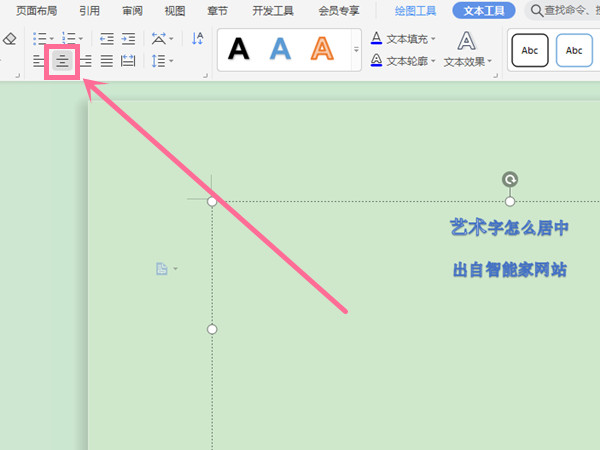This screenshot has height=450, width=600.
Task: Click the decrease indent icon
Action: pyautogui.click(x=106, y=39)
